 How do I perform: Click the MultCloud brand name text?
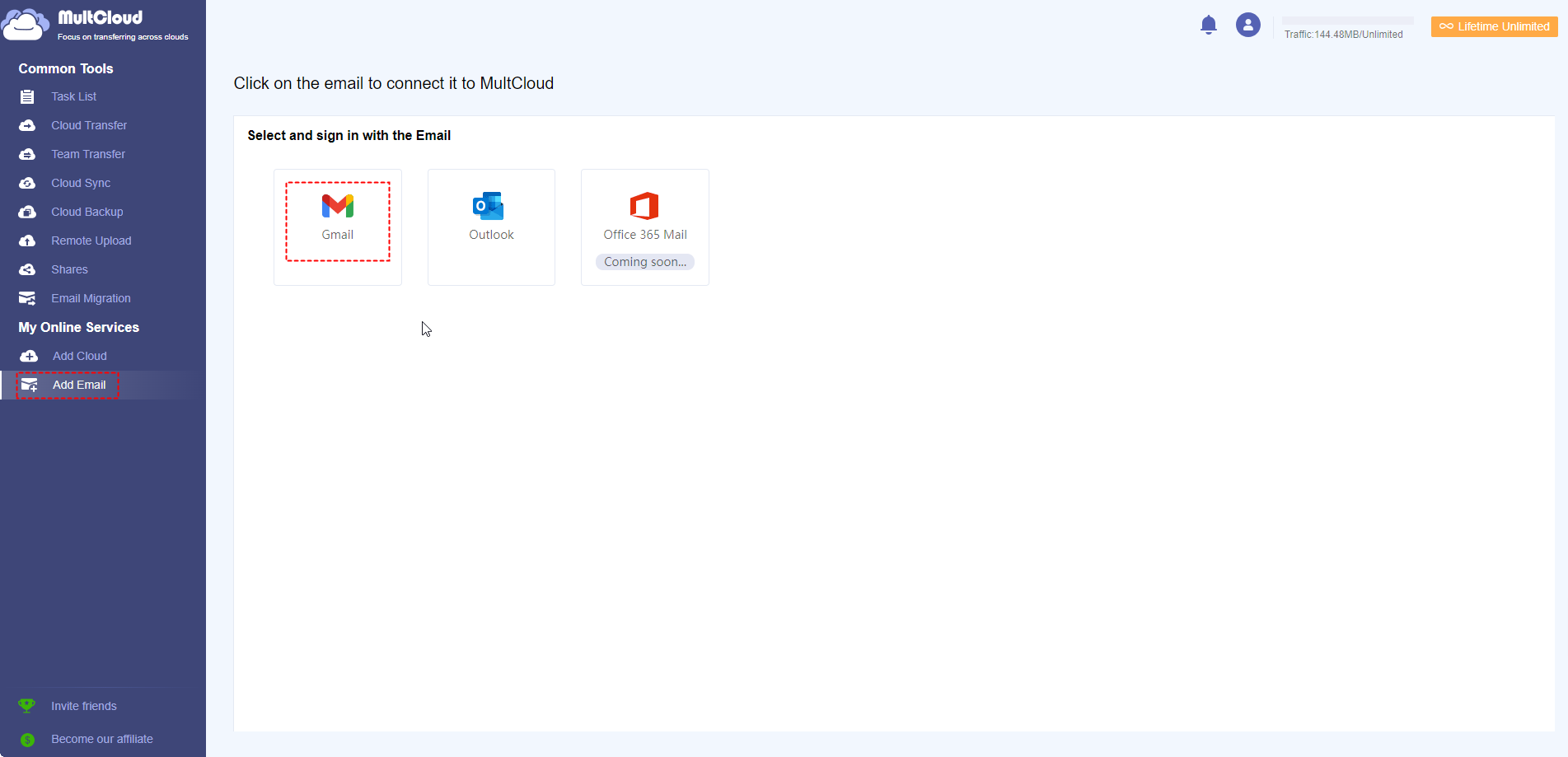click(101, 17)
